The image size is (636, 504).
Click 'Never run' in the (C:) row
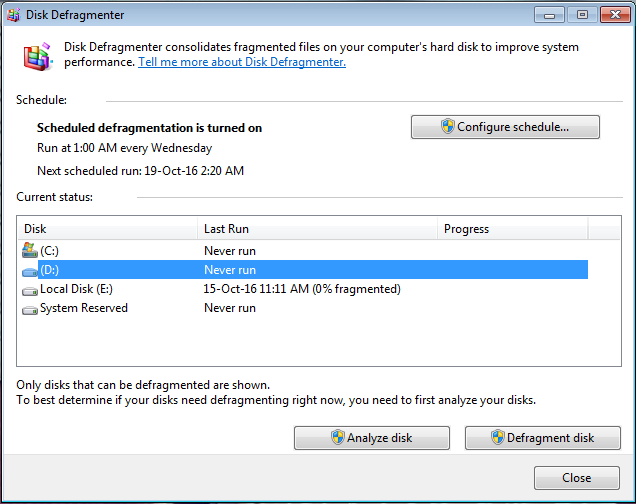coord(230,251)
